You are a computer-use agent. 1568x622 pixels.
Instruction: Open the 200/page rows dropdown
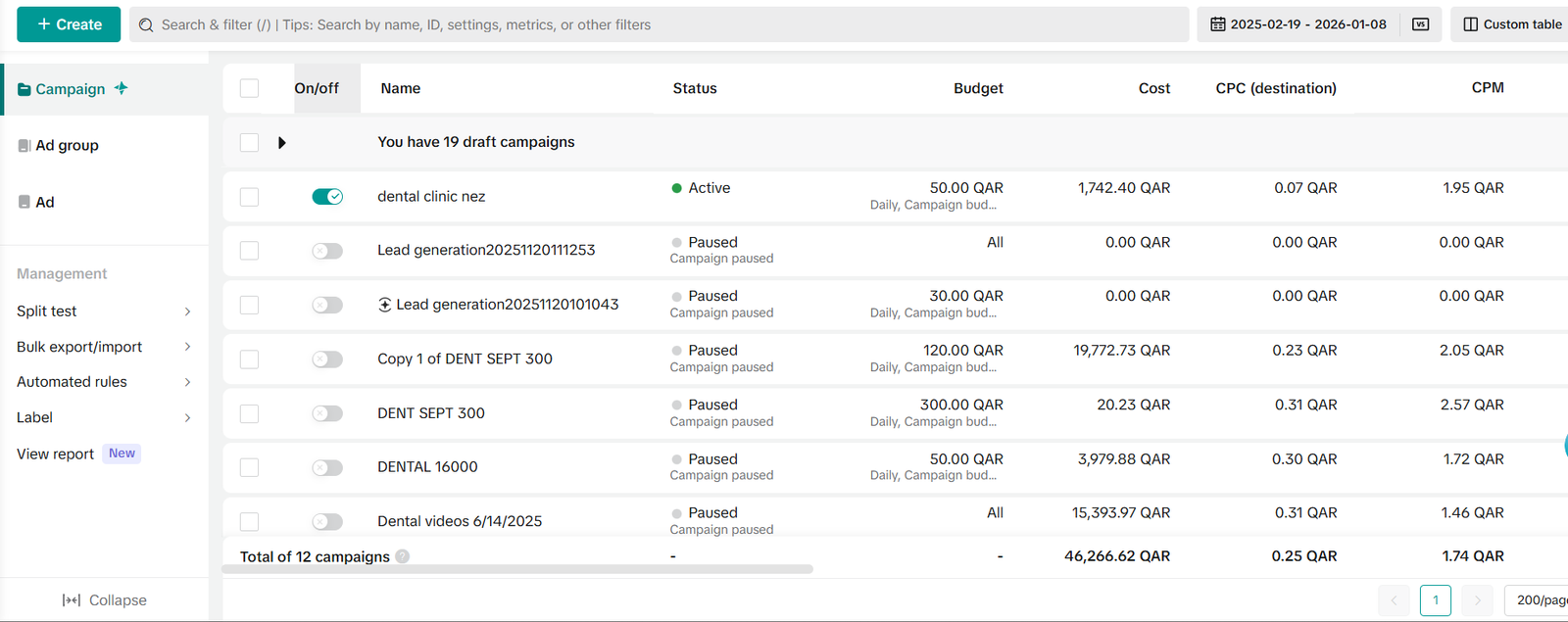click(1539, 599)
